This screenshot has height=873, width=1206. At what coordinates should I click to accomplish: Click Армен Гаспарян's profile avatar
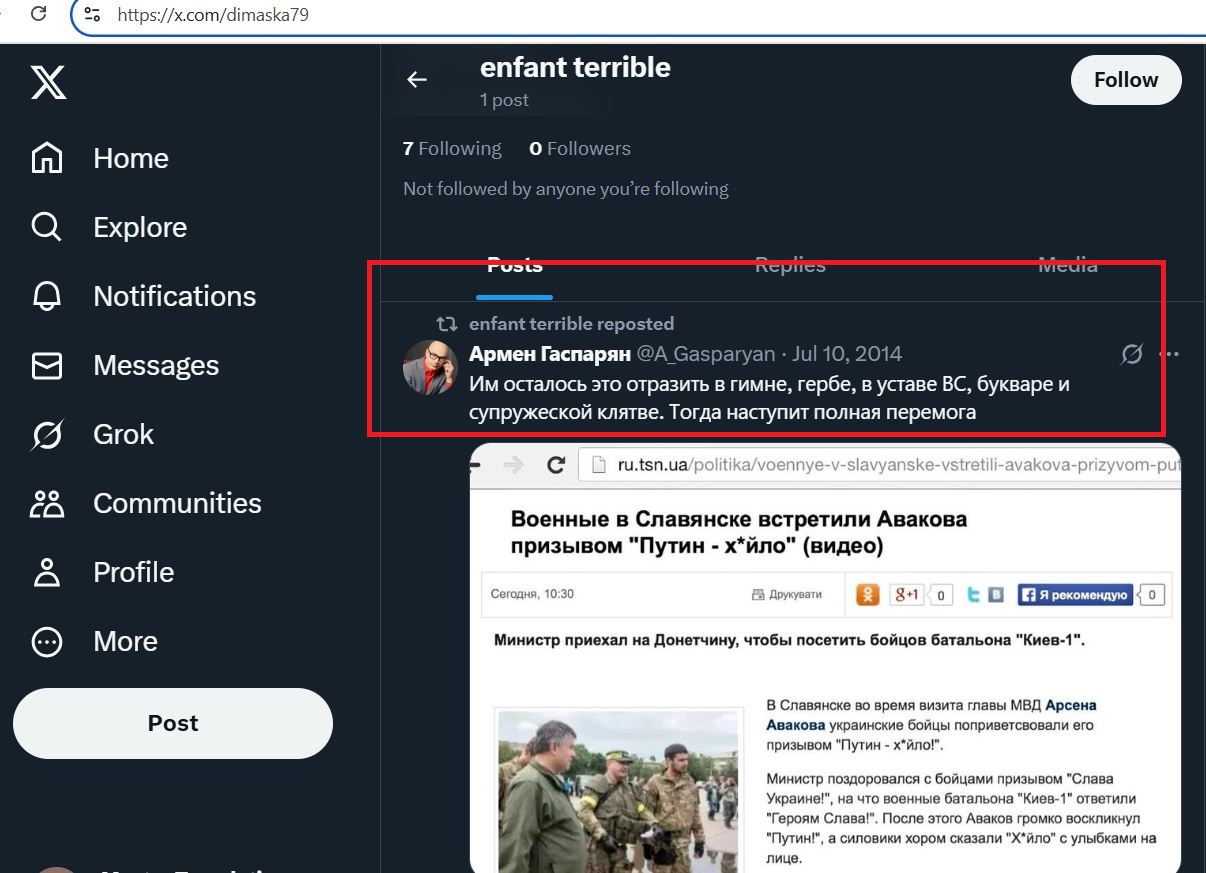(430, 367)
